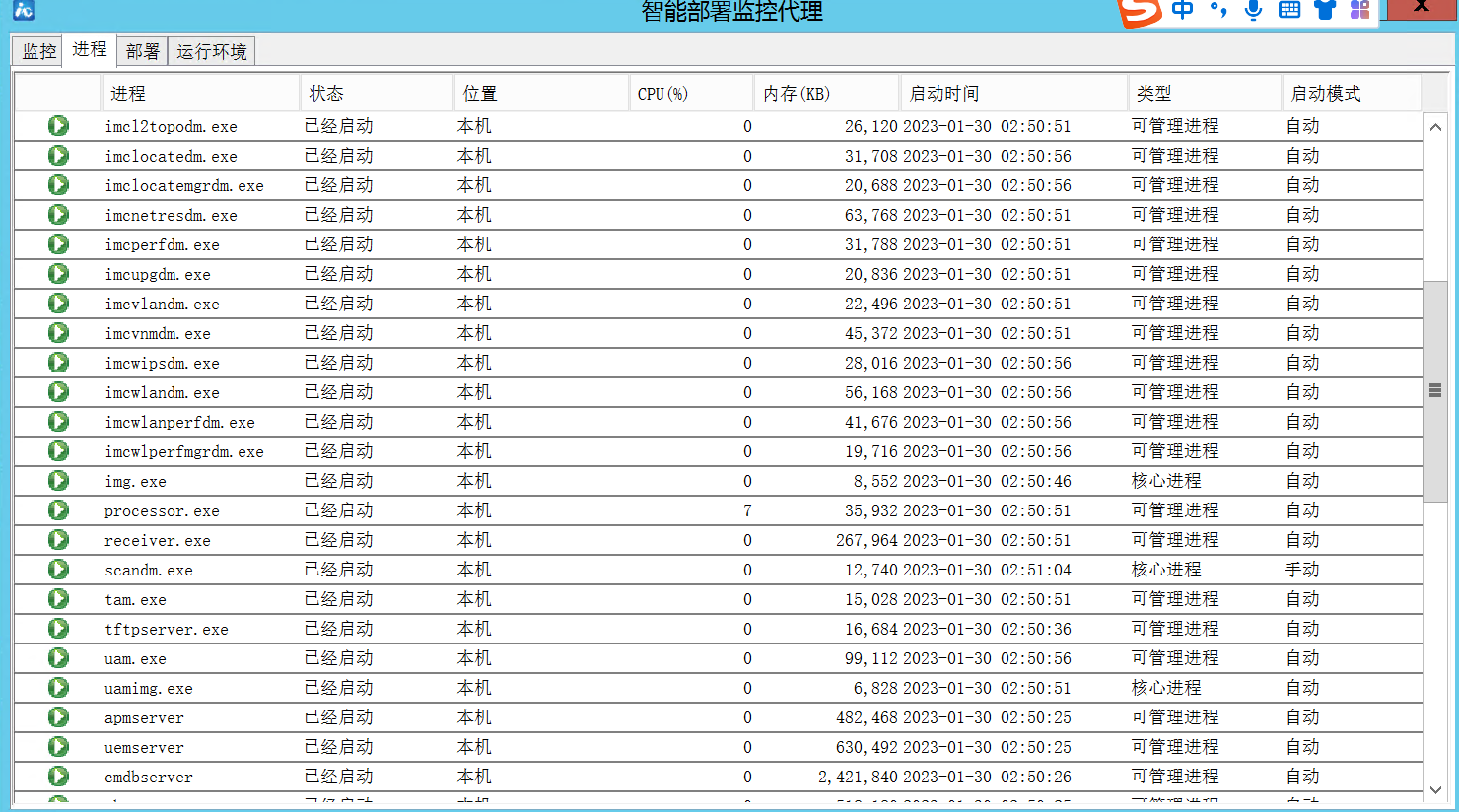Click the green status icon for apmserver
The height and width of the screenshot is (812, 1459).
pos(58,716)
